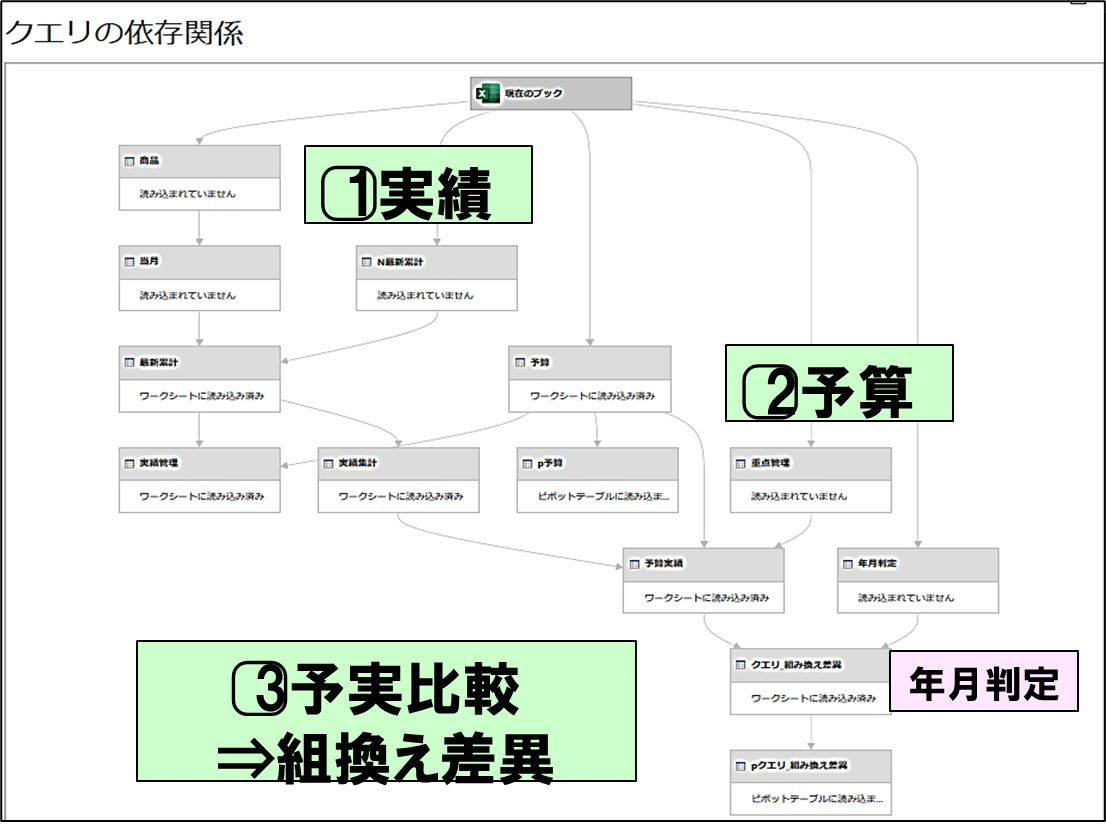Screen dimensions: 1106x824
Task: Click the クエリの依存関係 dialog title
Action: point(124,32)
